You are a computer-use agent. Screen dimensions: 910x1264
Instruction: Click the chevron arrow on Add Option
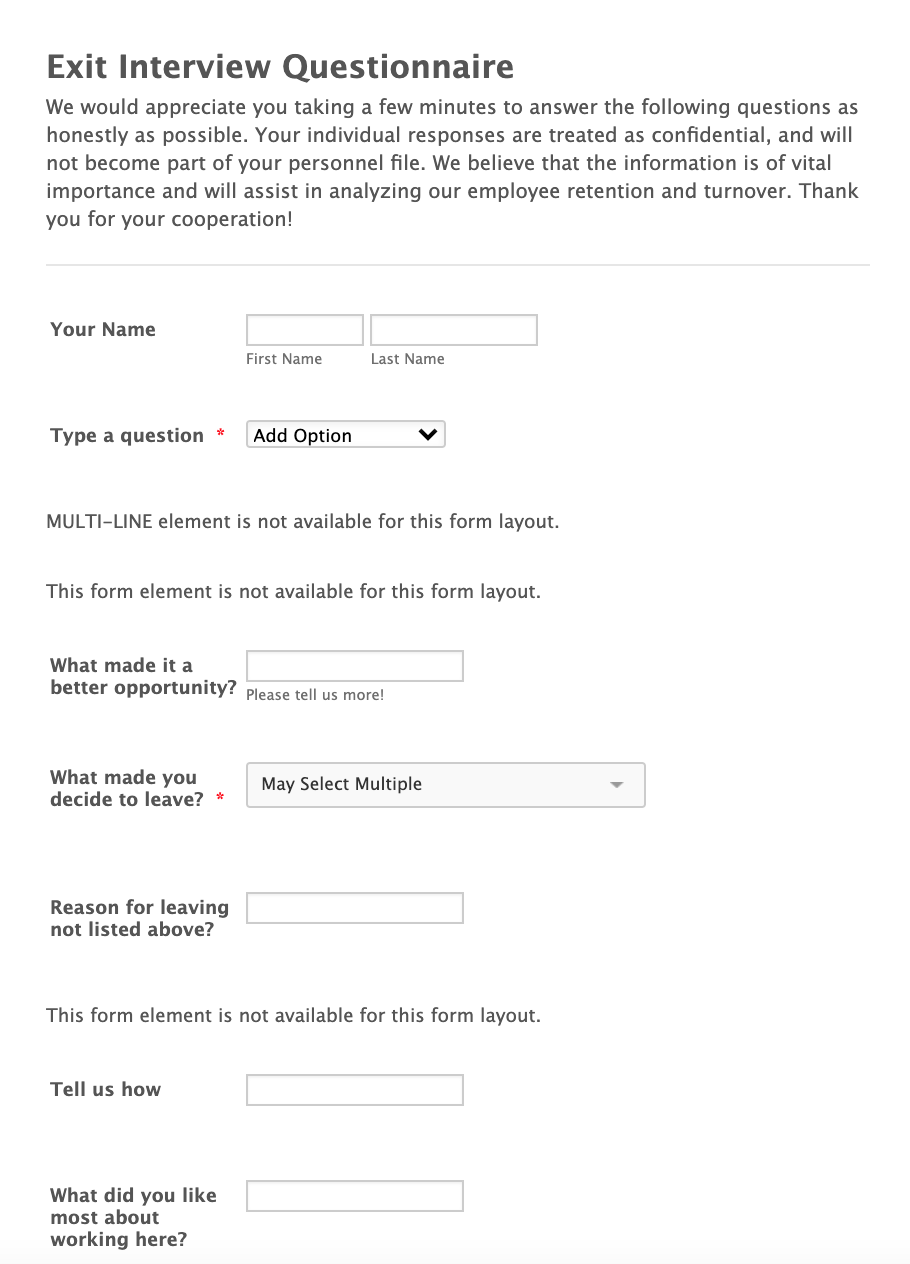pyautogui.click(x=428, y=435)
